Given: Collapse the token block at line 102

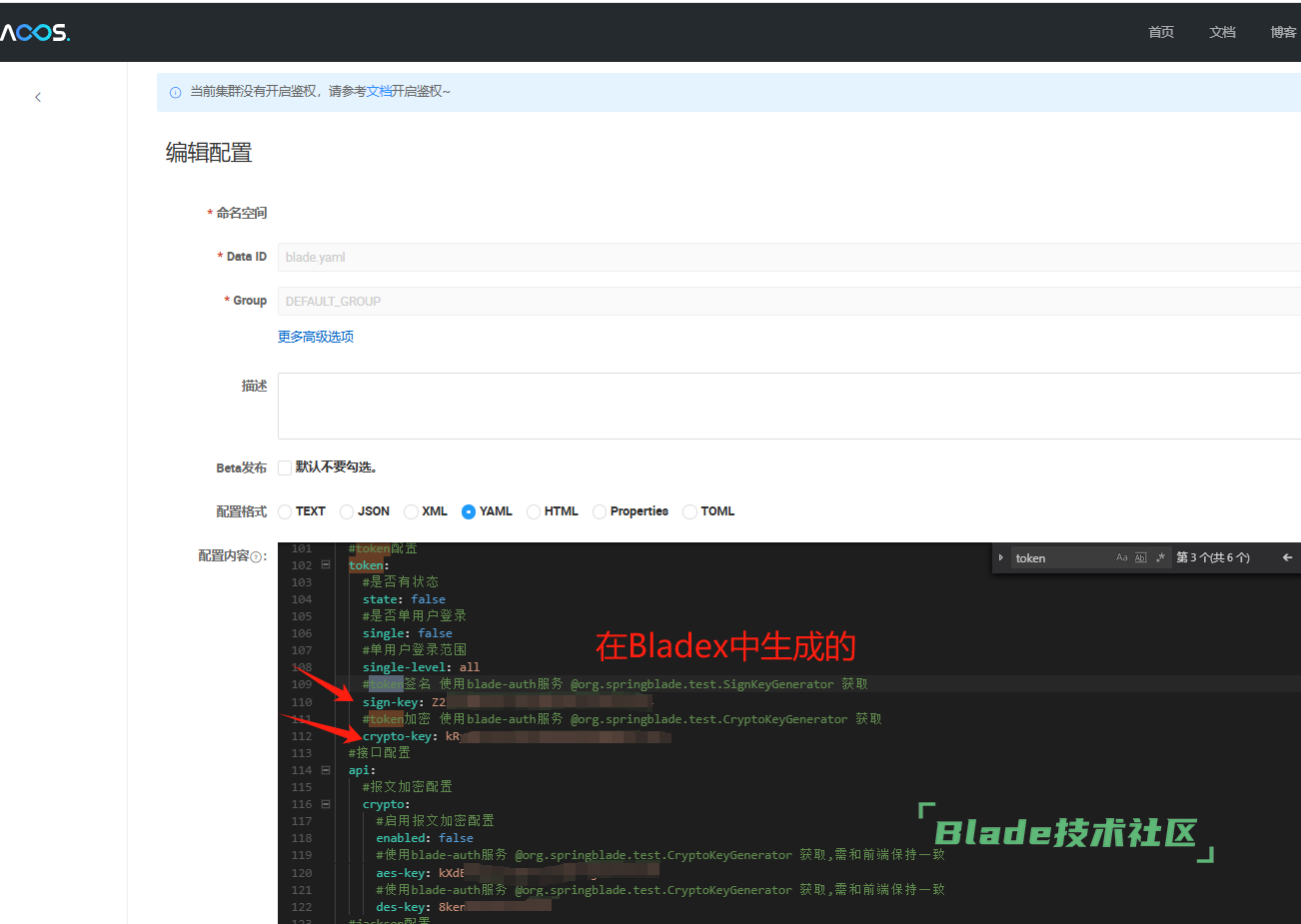Looking at the screenshot, I should (326, 564).
